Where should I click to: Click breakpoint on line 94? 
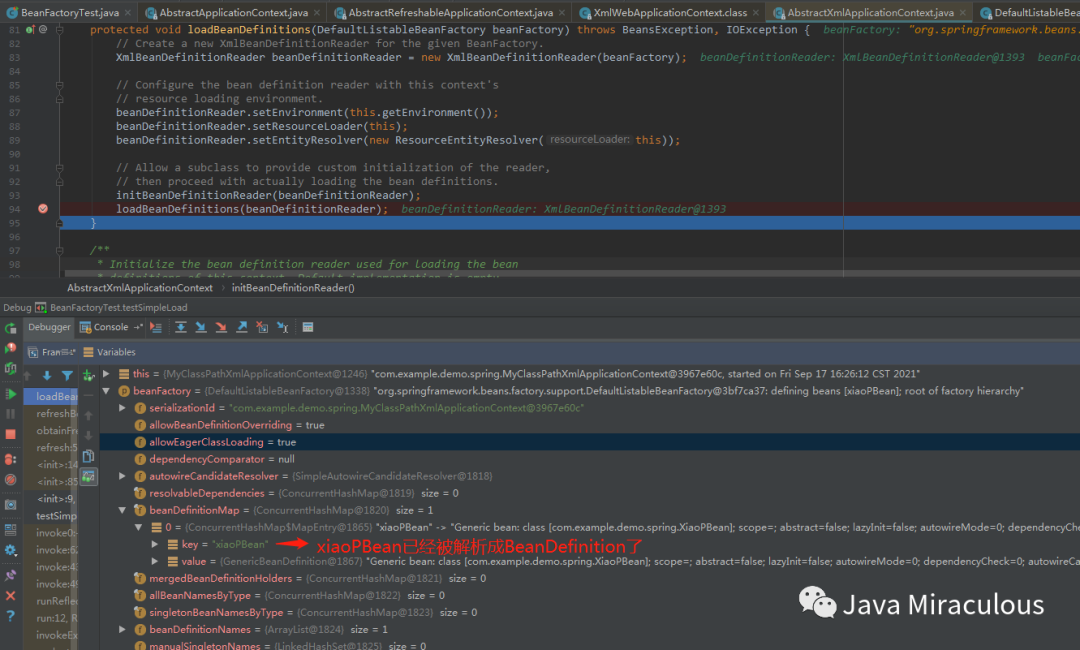tap(43, 209)
